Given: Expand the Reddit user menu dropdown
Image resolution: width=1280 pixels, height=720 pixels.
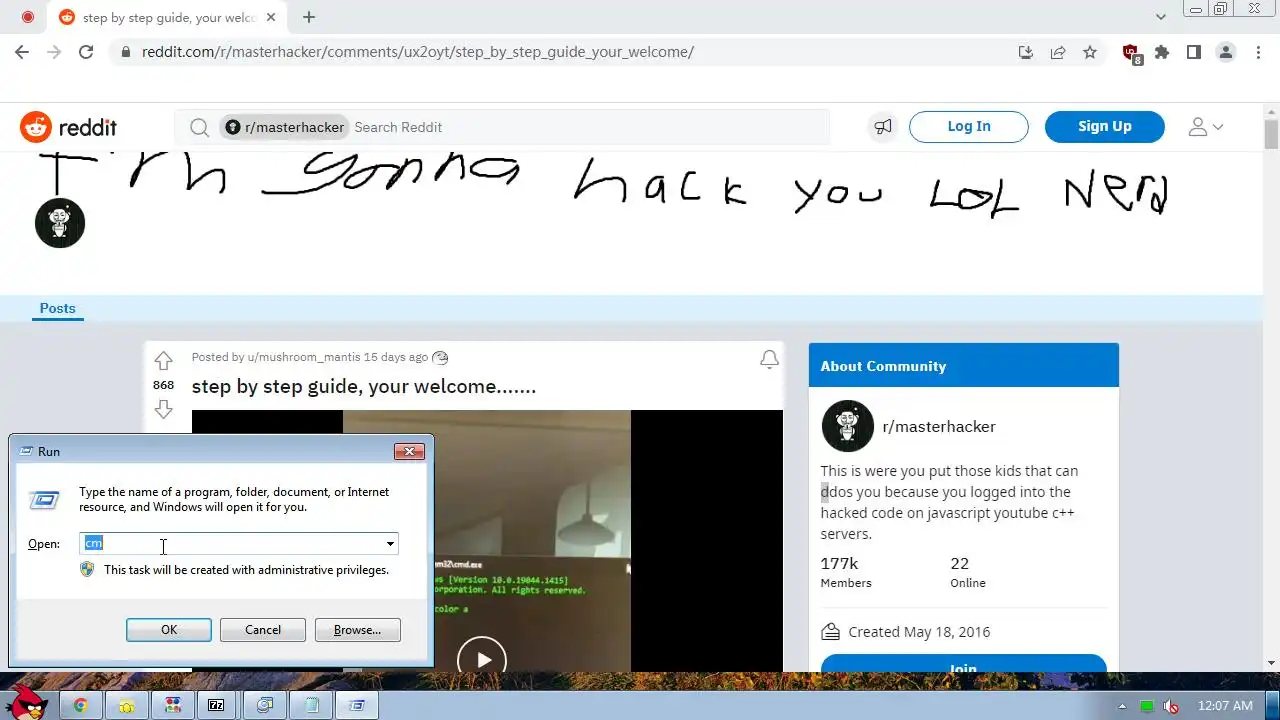Looking at the screenshot, I should pos(1206,127).
